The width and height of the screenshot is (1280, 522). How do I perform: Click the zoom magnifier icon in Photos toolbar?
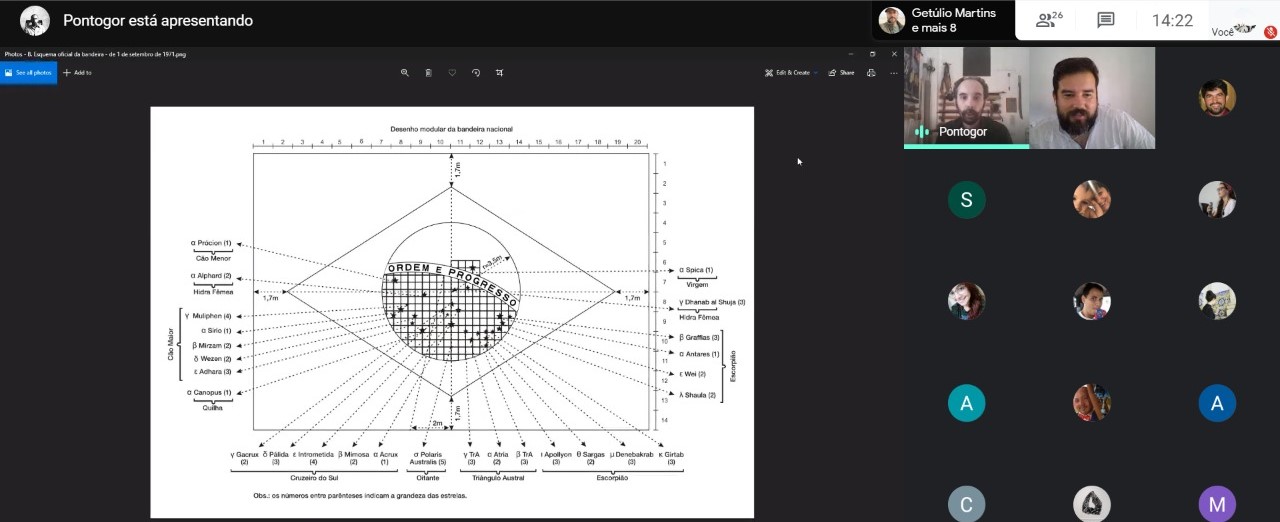pos(405,73)
